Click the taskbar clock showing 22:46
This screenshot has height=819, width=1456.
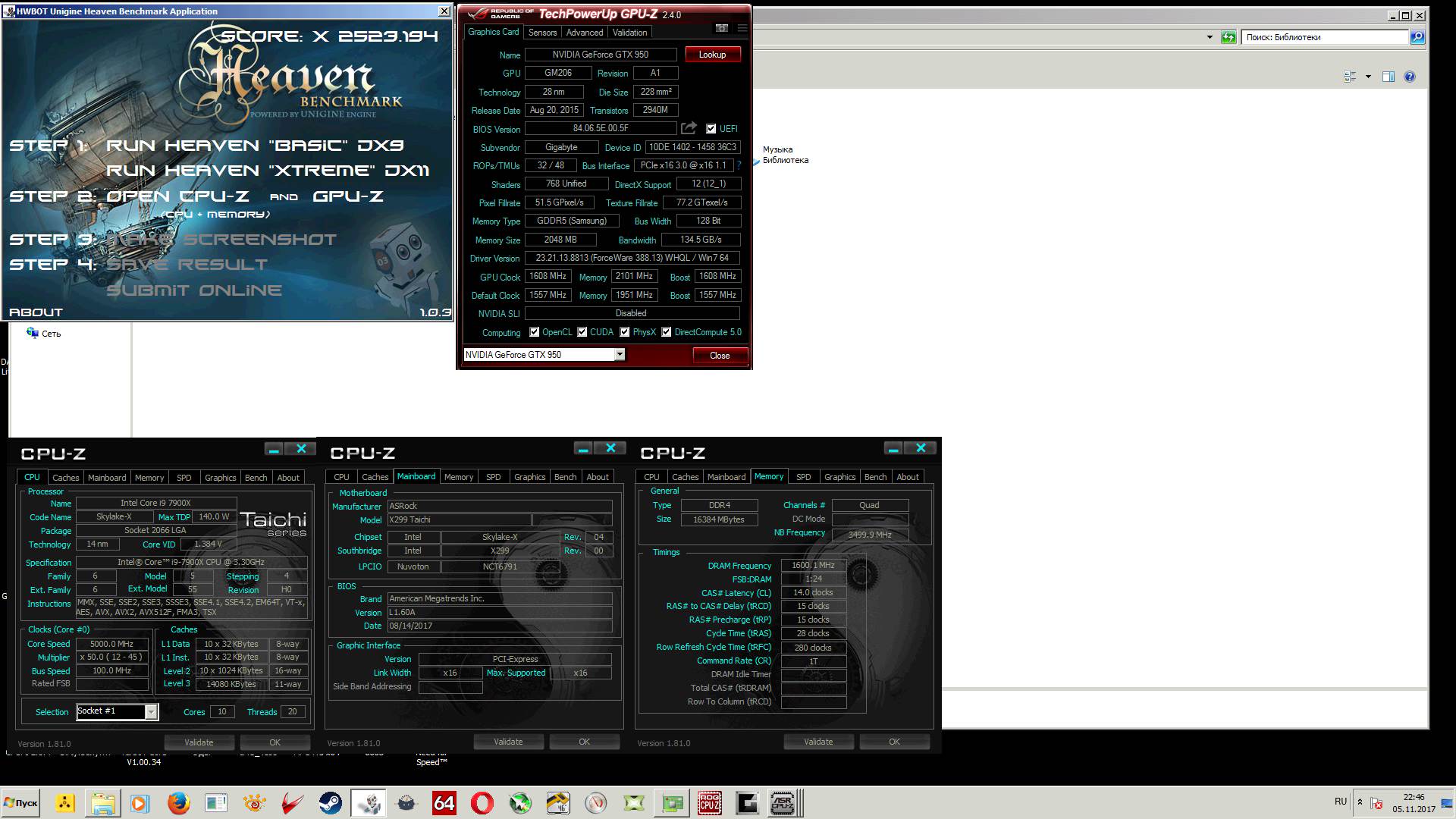[1414, 803]
